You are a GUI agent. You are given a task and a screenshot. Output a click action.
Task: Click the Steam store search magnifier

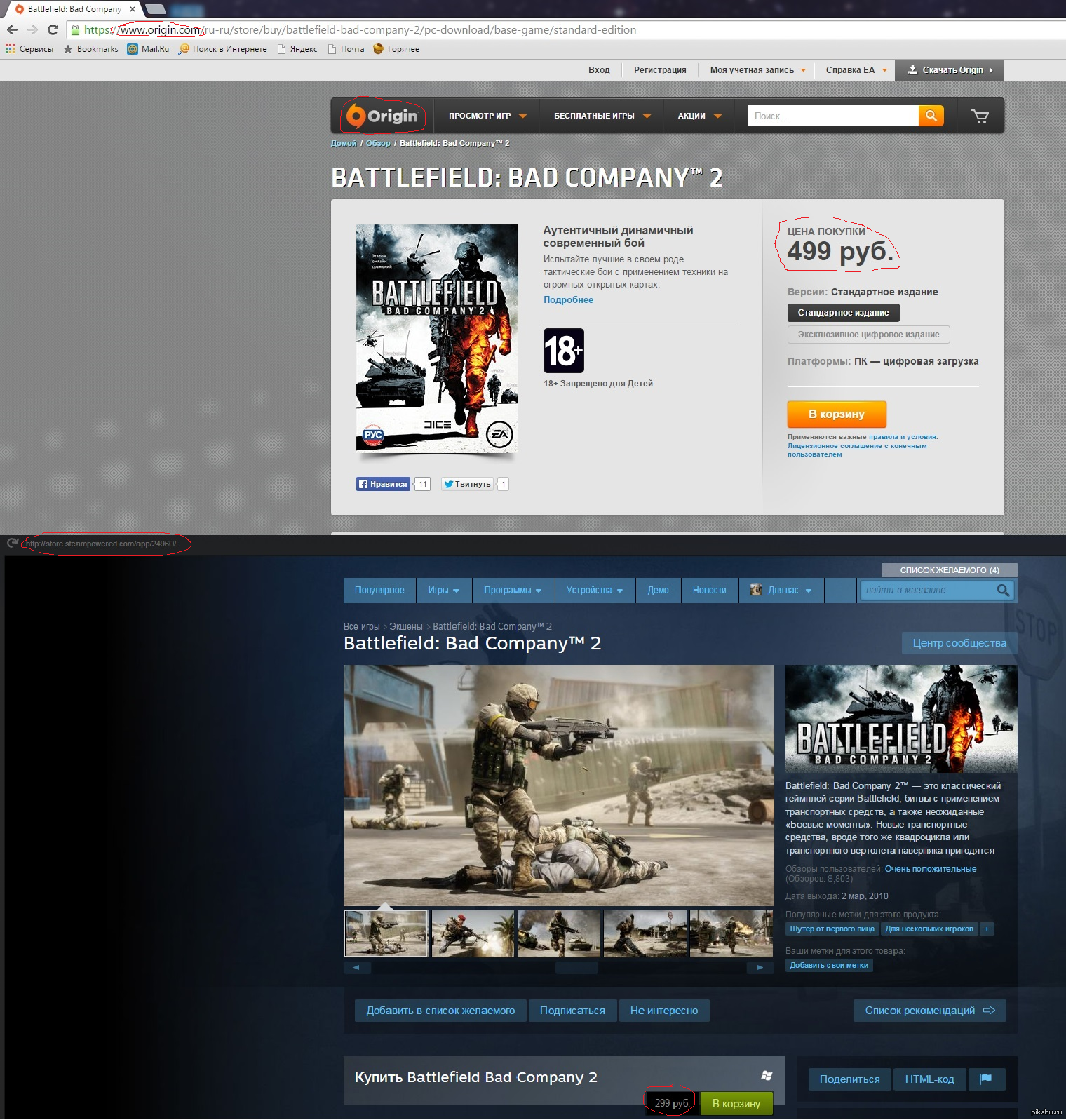[x=1004, y=591]
